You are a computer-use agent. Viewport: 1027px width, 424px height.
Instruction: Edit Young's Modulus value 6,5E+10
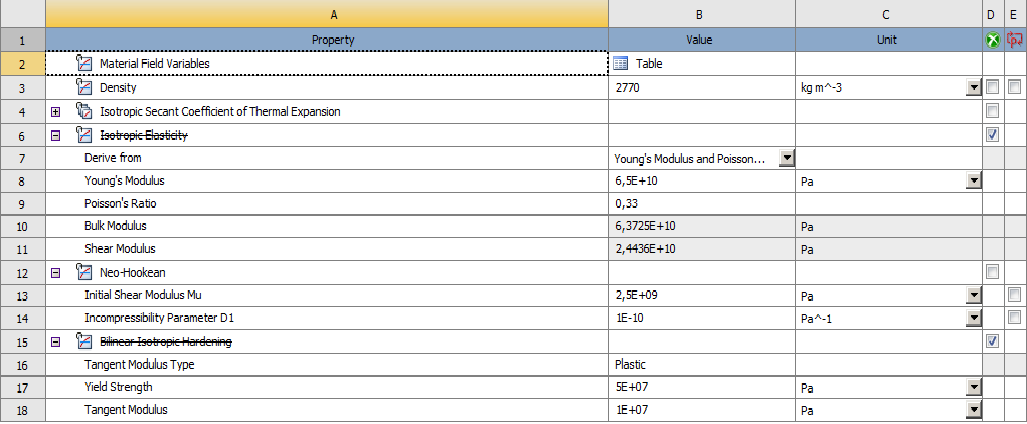702,181
